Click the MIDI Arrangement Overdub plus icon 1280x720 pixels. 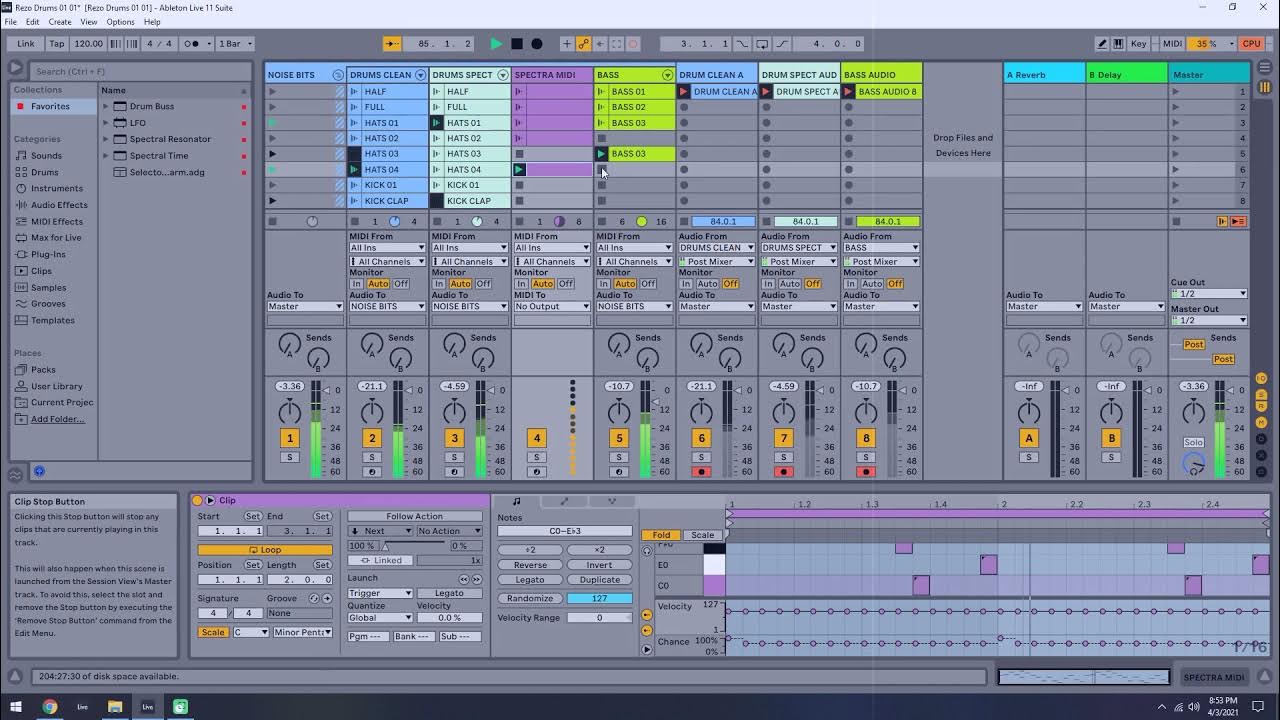[x=567, y=44]
